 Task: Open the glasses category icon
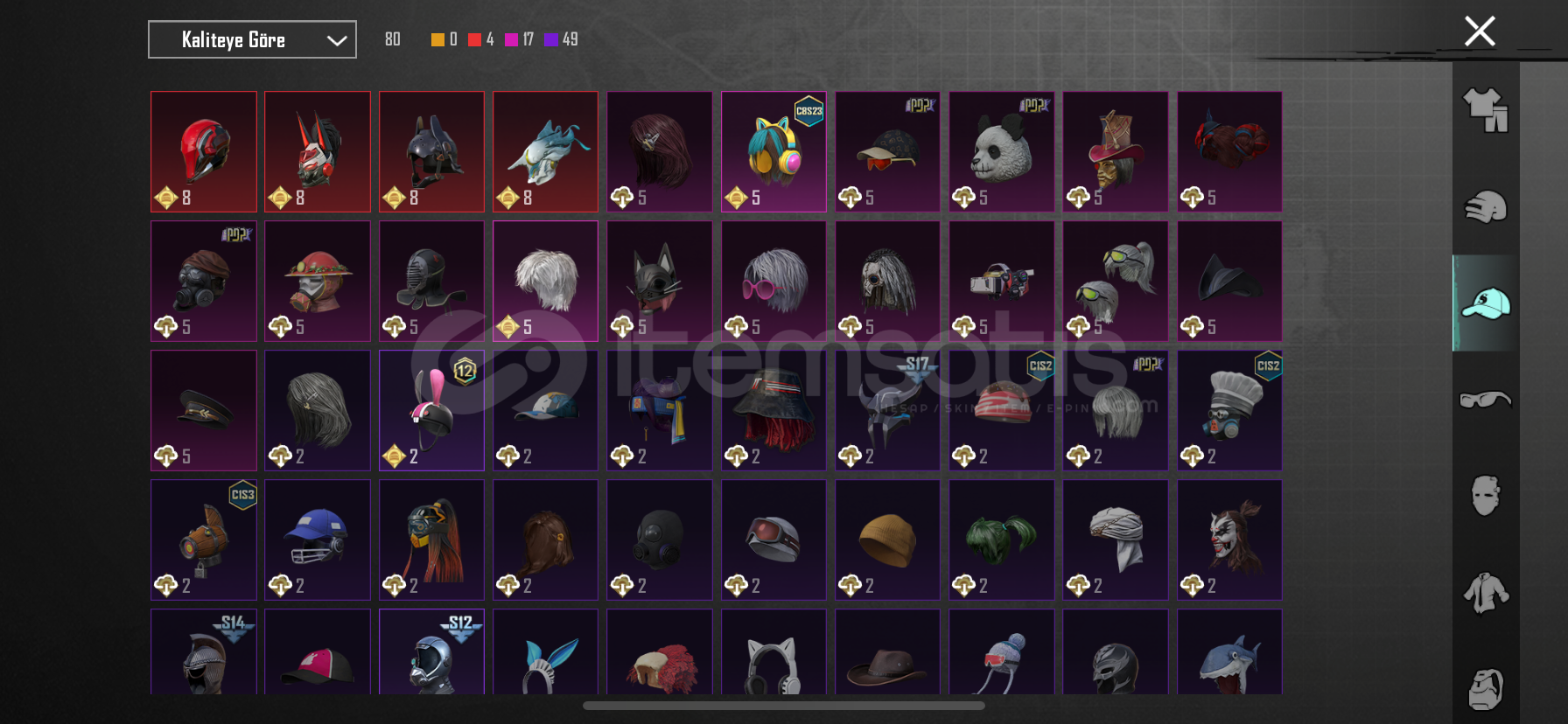(x=1486, y=400)
